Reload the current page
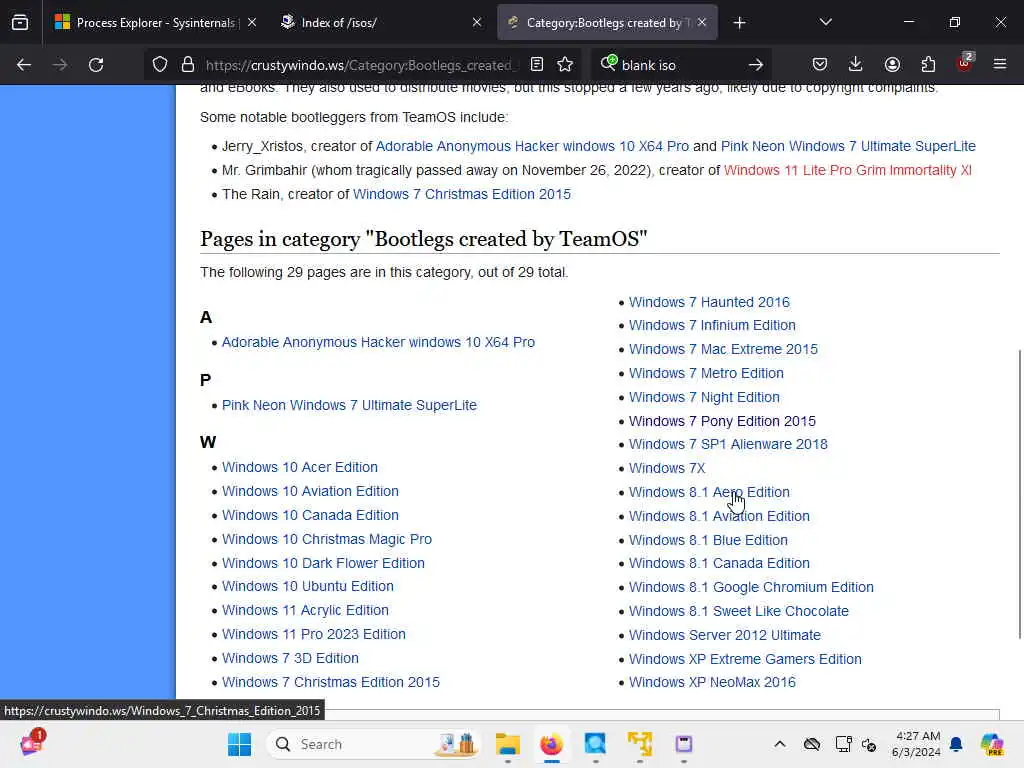Viewport: 1024px width, 768px height. 96,65
